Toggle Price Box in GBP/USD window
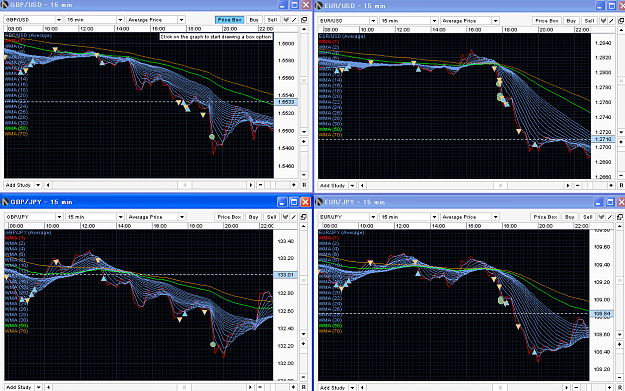625x391 pixels. pyautogui.click(x=230, y=20)
